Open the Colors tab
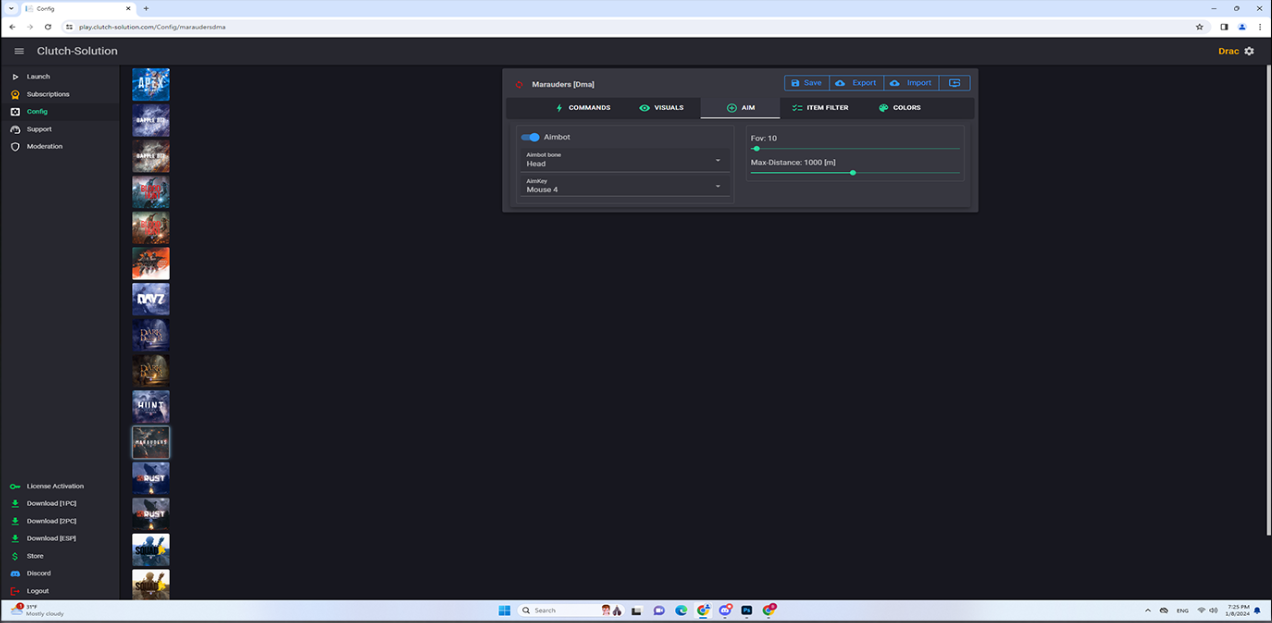The width and height of the screenshot is (1272, 623). [900, 108]
